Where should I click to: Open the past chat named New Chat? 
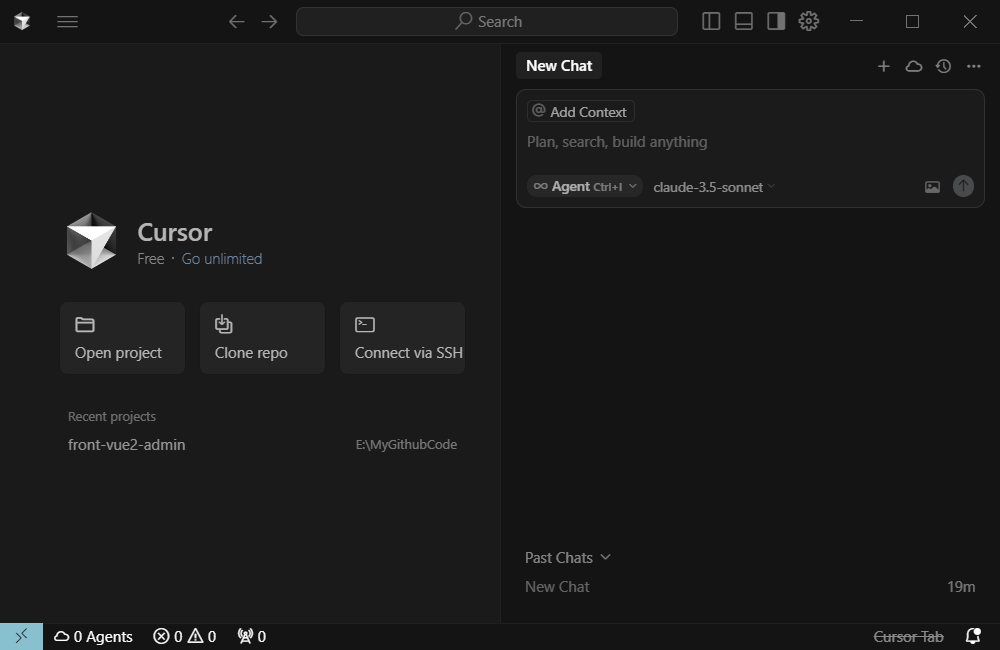(x=557, y=587)
